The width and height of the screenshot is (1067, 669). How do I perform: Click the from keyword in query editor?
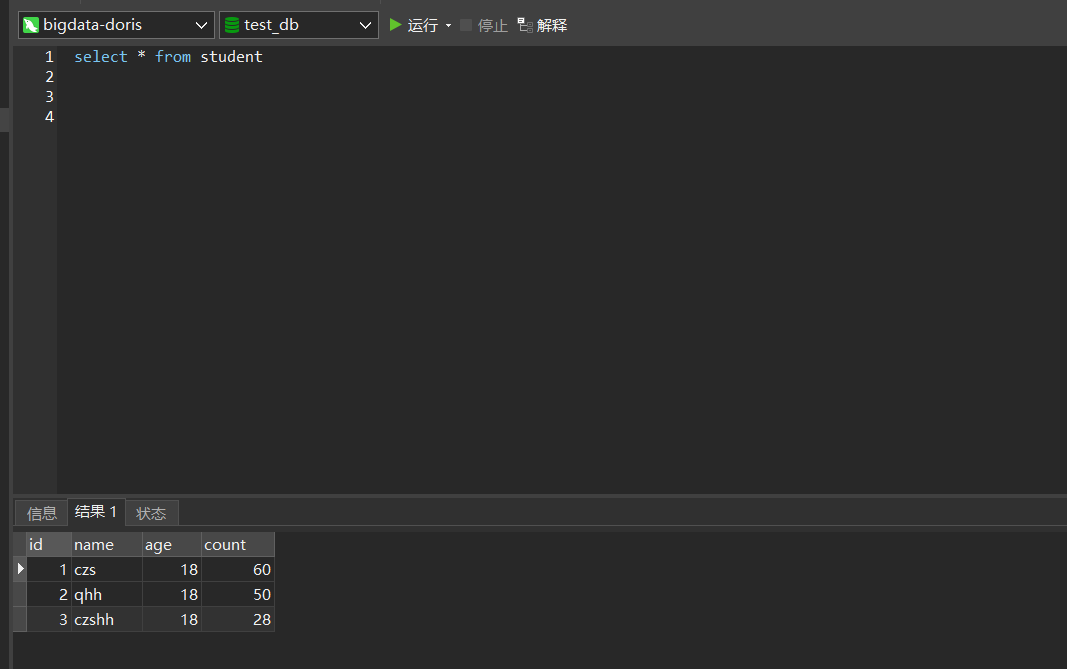[x=173, y=56]
